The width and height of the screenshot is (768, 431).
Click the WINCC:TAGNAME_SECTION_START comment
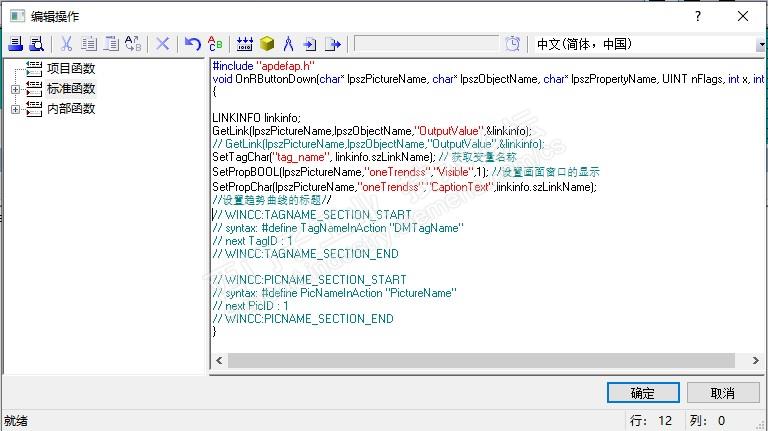pyautogui.click(x=312, y=215)
